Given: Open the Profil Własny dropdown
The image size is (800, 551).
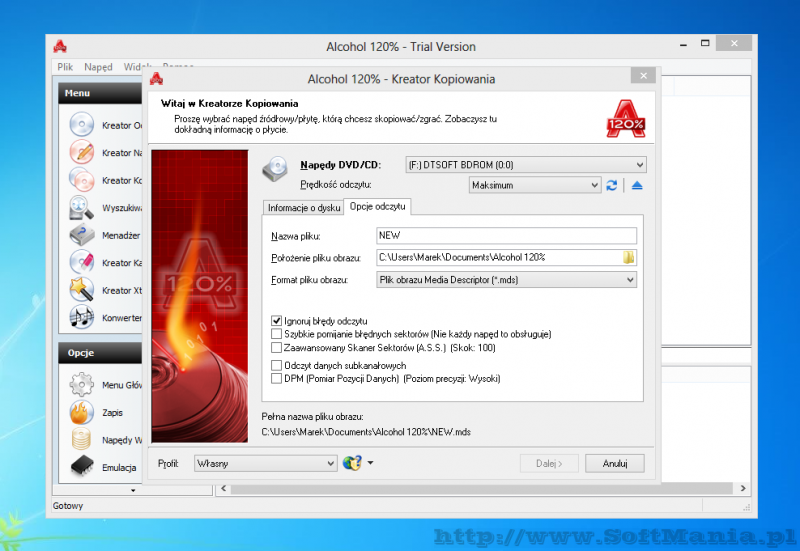Looking at the screenshot, I should 265,463.
